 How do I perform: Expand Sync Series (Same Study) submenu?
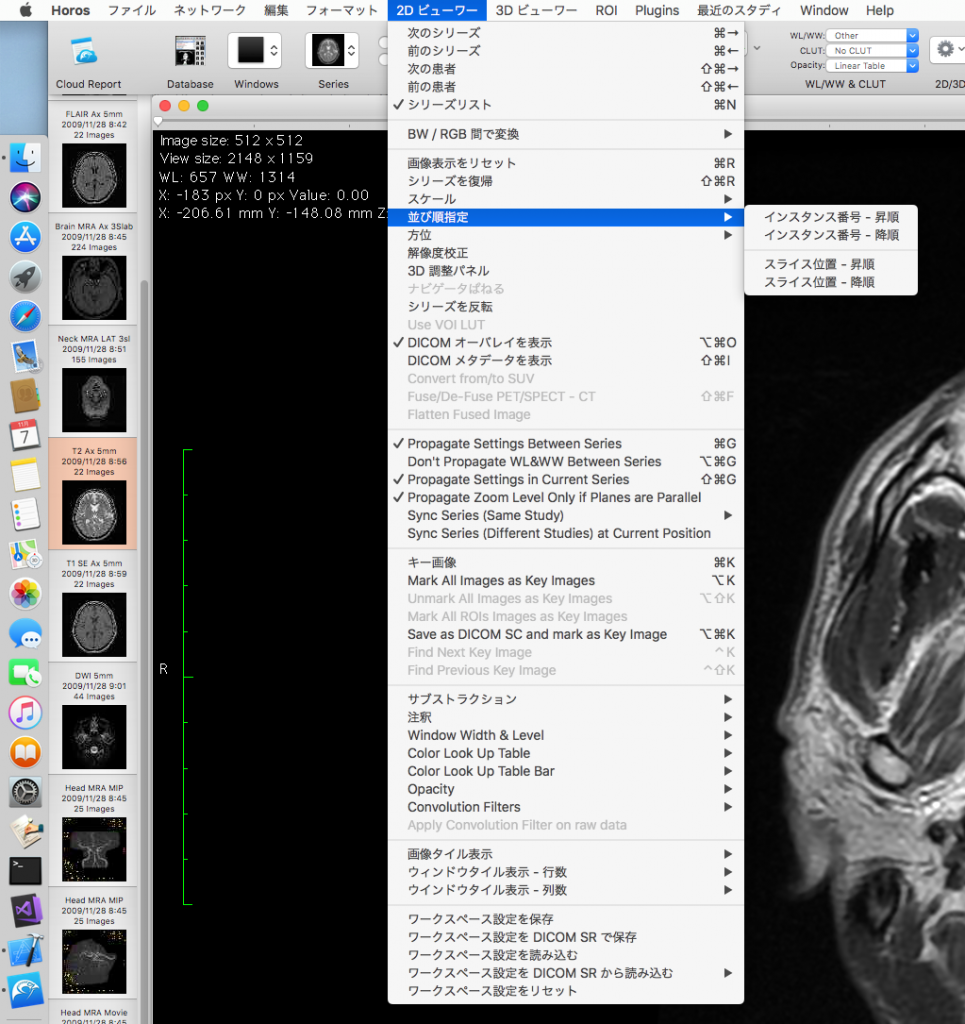click(x=565, y=515)
